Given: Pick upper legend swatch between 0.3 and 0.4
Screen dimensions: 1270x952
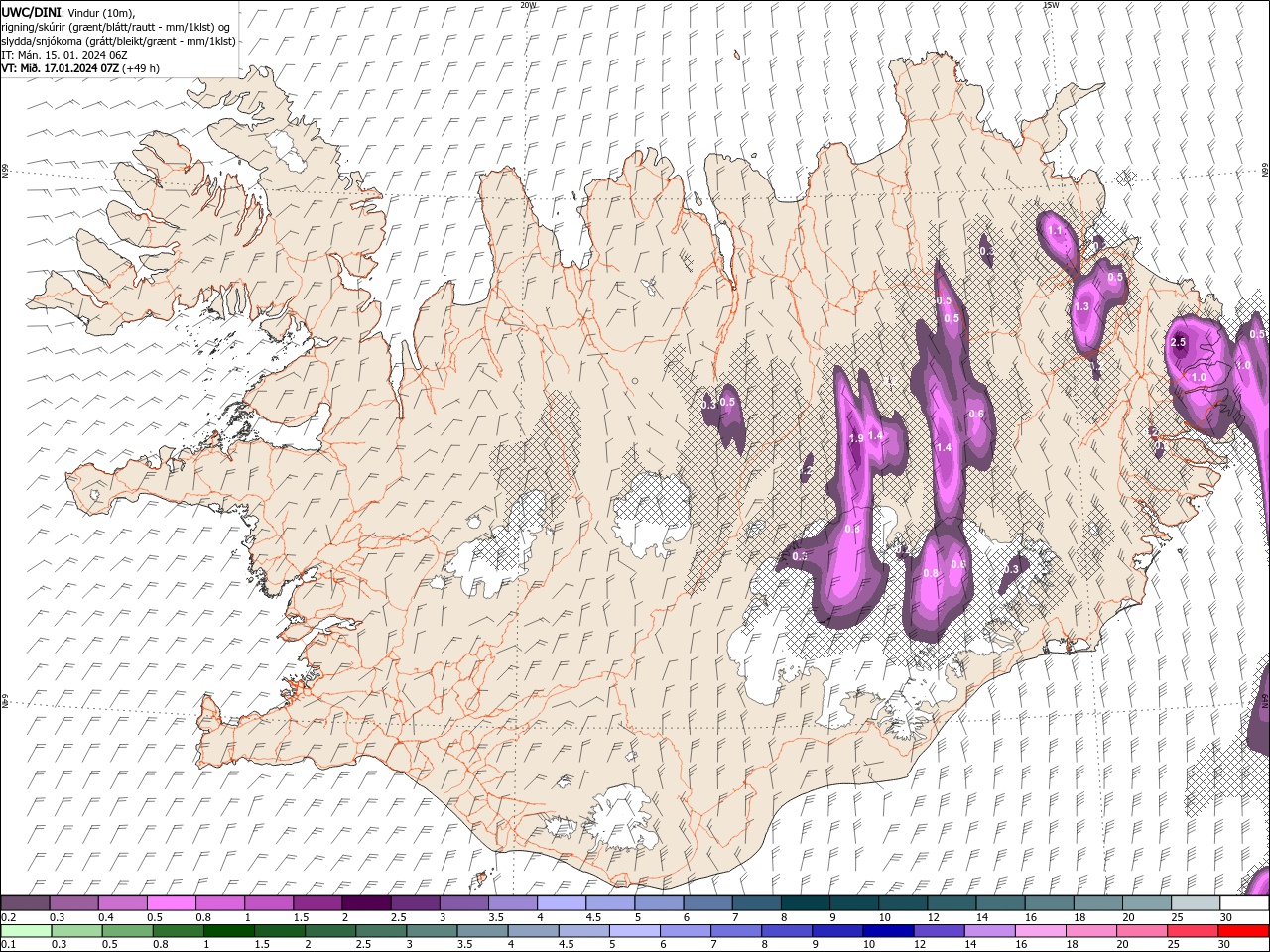Looking at the screenshot, I should coord(73,903).
